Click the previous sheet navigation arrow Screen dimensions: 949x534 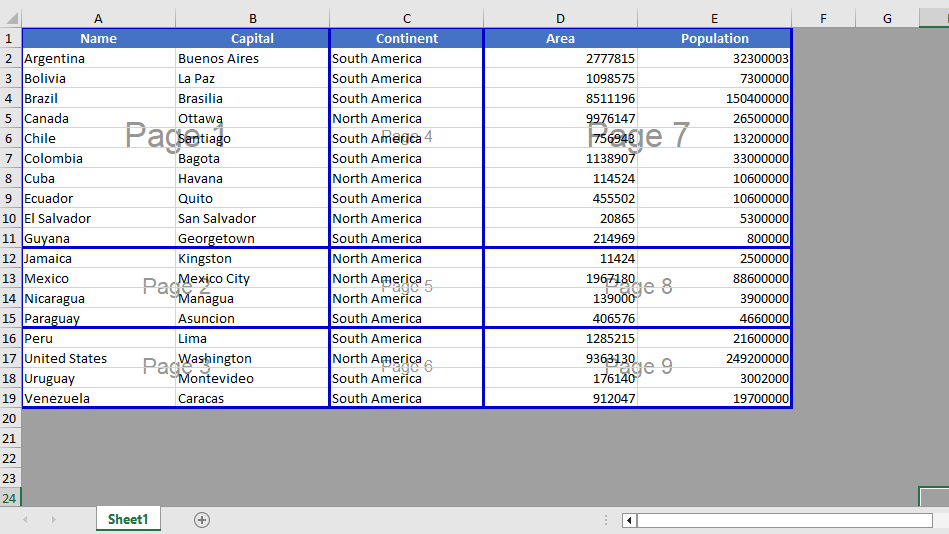[x=25, y=519]
